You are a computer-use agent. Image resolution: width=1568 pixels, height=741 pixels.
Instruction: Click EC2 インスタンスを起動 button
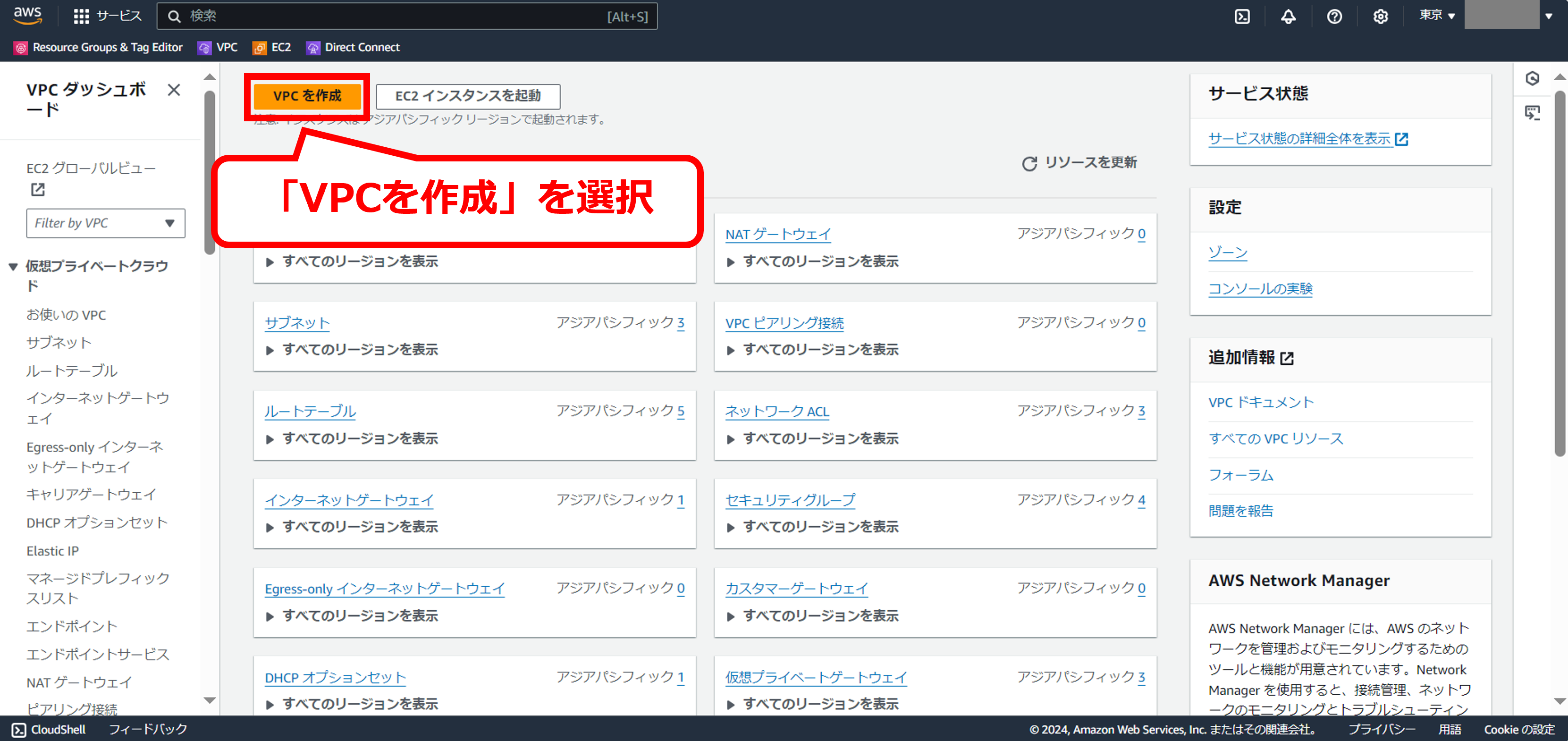coord(467,96)
